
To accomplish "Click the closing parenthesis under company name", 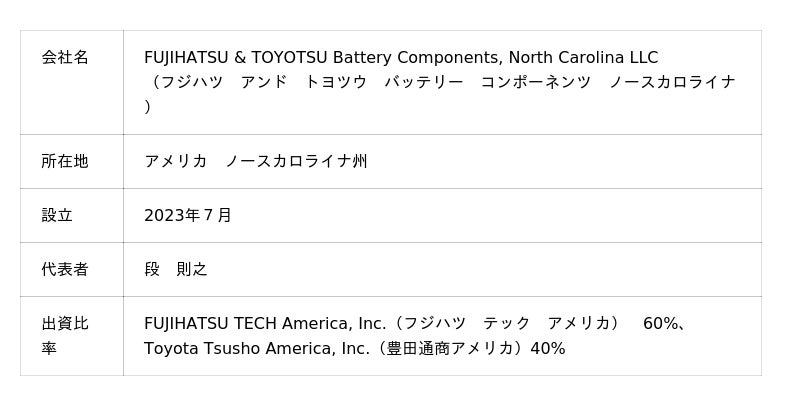I will click(148, 106).
